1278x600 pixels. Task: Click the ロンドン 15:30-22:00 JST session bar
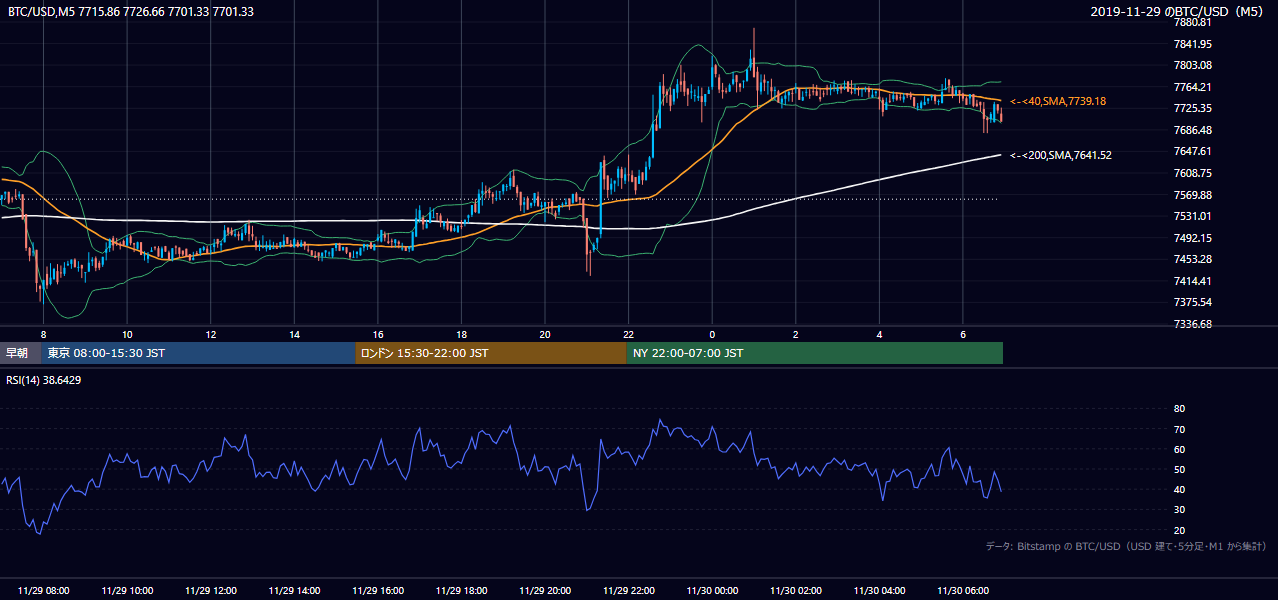[491, 353]
